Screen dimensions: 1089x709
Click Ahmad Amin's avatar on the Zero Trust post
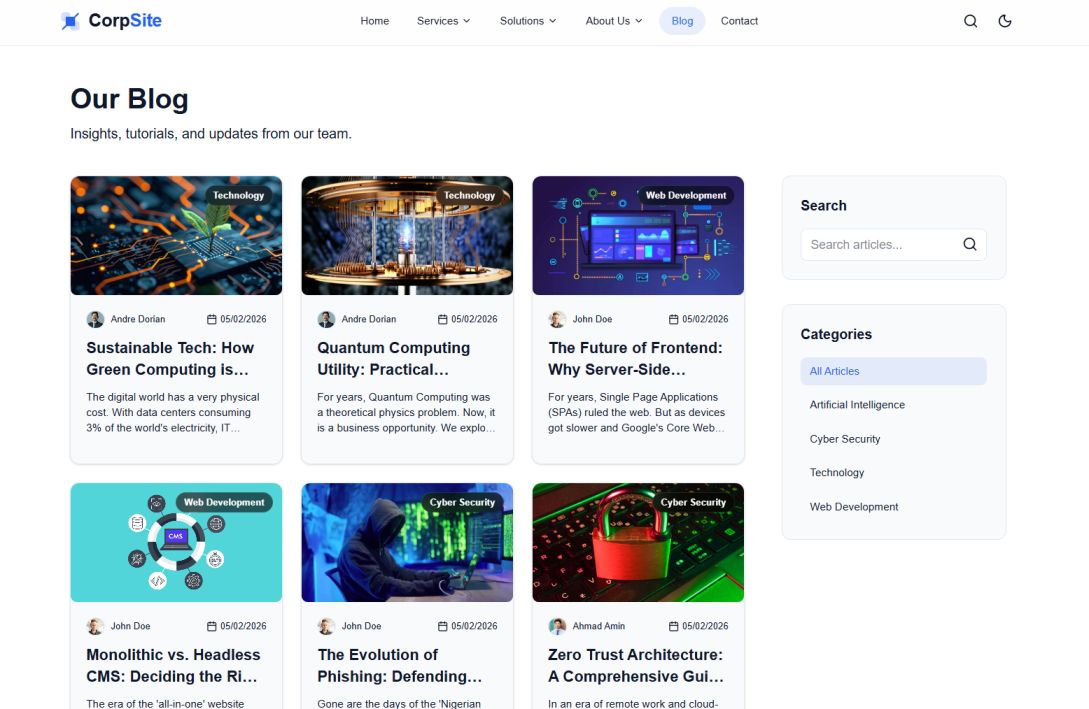click(x=557, y=625)
